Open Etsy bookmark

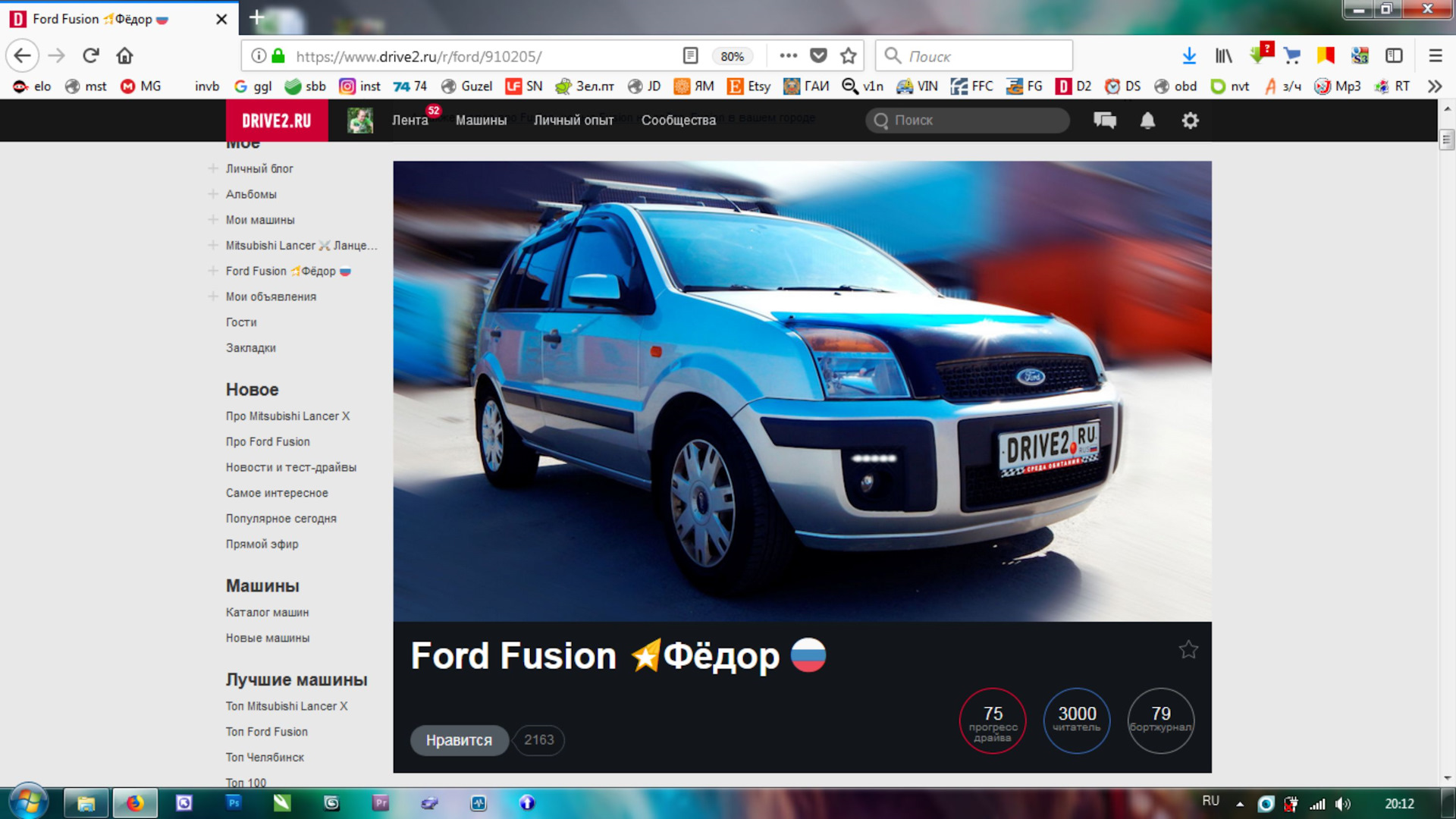click(748, 86)
